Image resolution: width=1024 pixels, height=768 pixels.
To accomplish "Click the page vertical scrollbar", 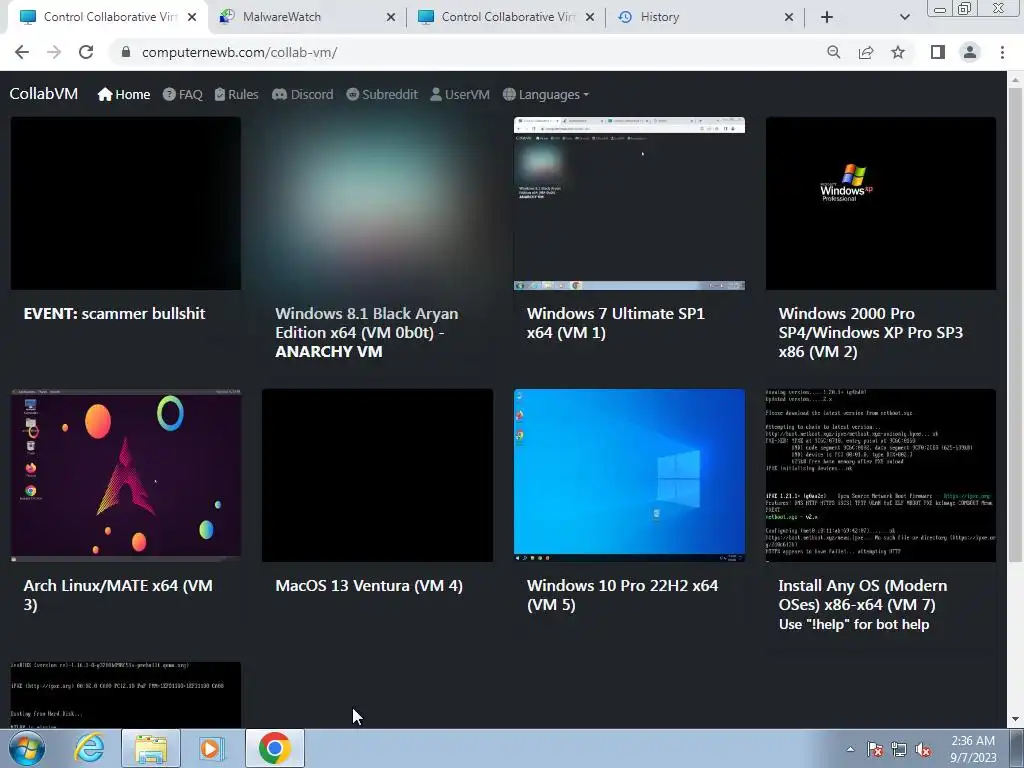I will (1015, 325).
